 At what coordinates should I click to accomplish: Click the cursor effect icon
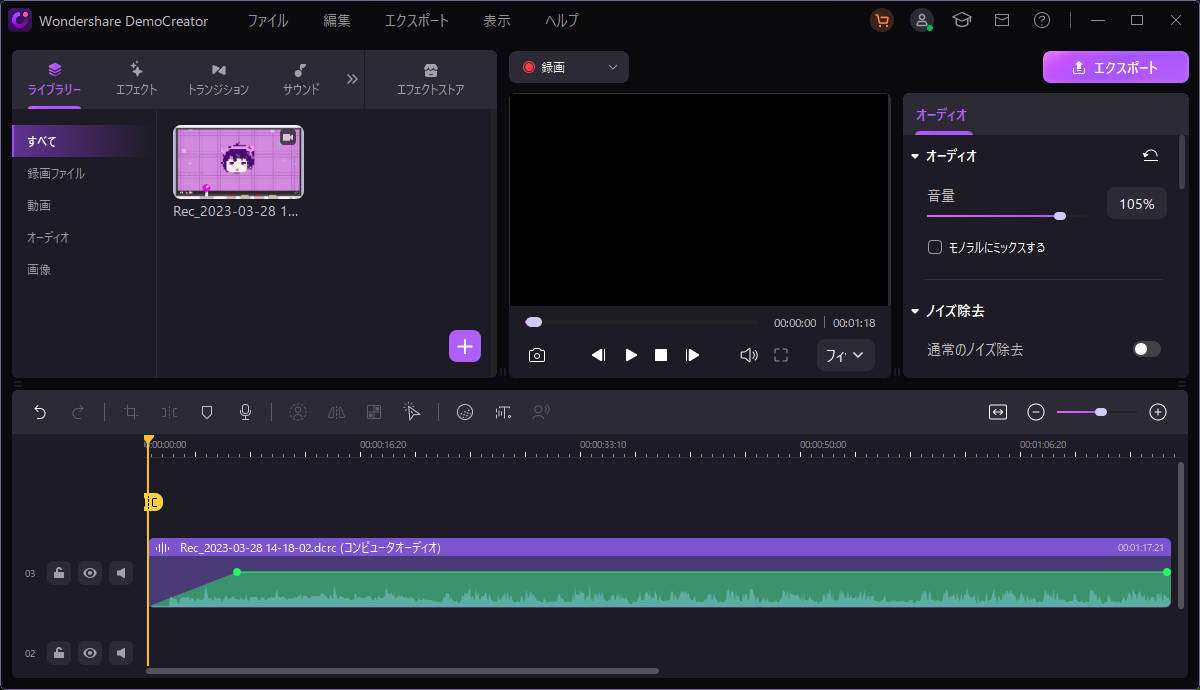tap(412, 412)
